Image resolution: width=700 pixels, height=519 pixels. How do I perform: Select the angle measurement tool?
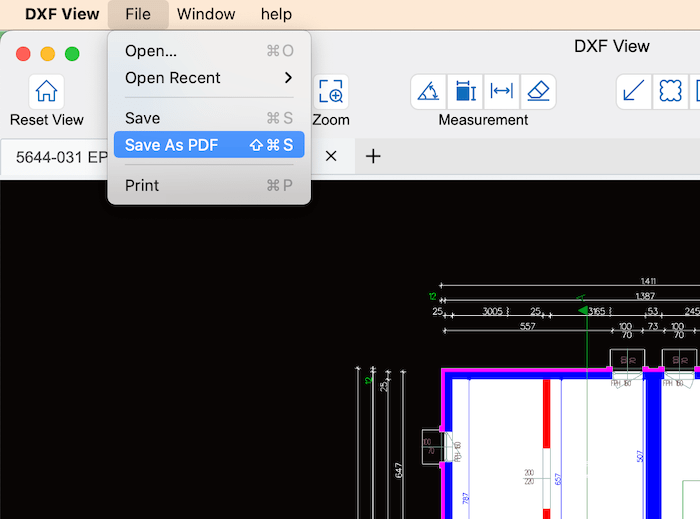pyautogui.click(x=428, y=92)
